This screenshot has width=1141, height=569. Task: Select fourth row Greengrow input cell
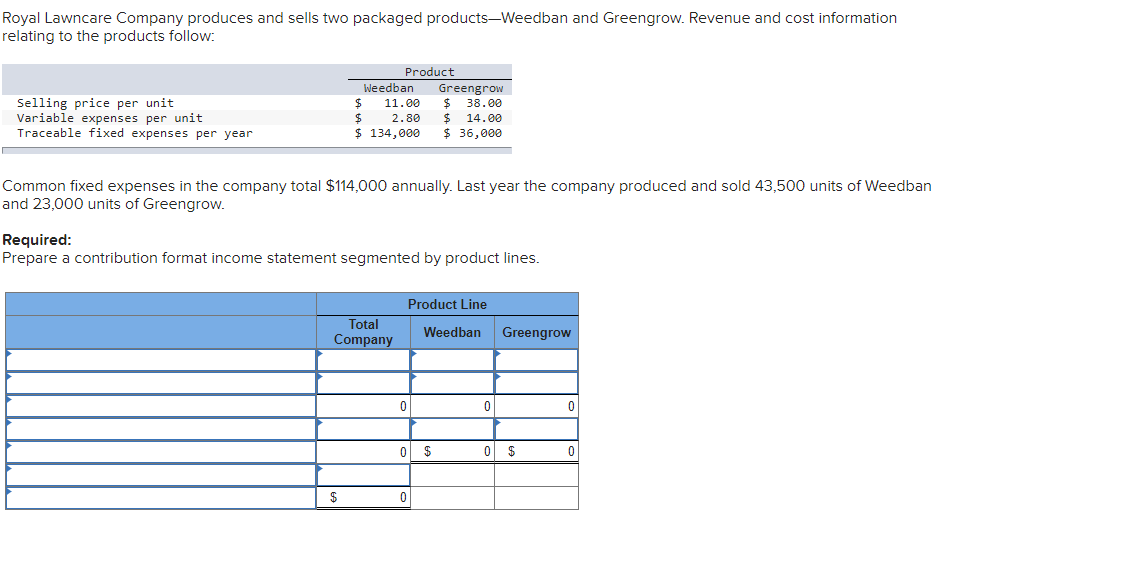[537, 429]
